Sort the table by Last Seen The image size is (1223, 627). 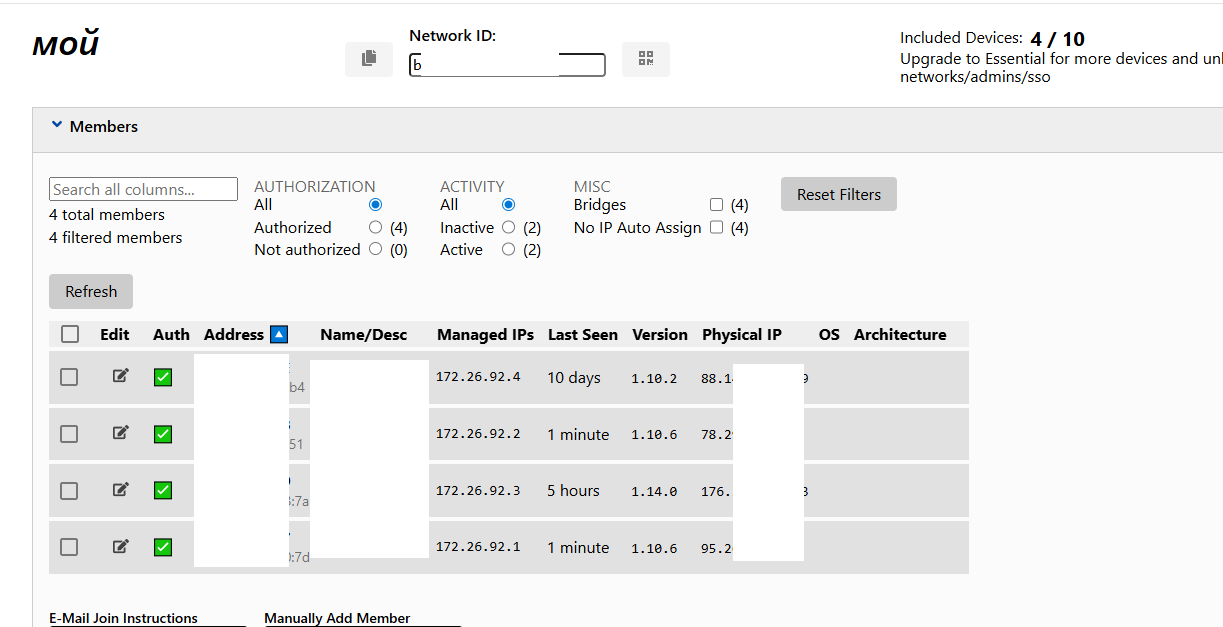coord(582,335)
